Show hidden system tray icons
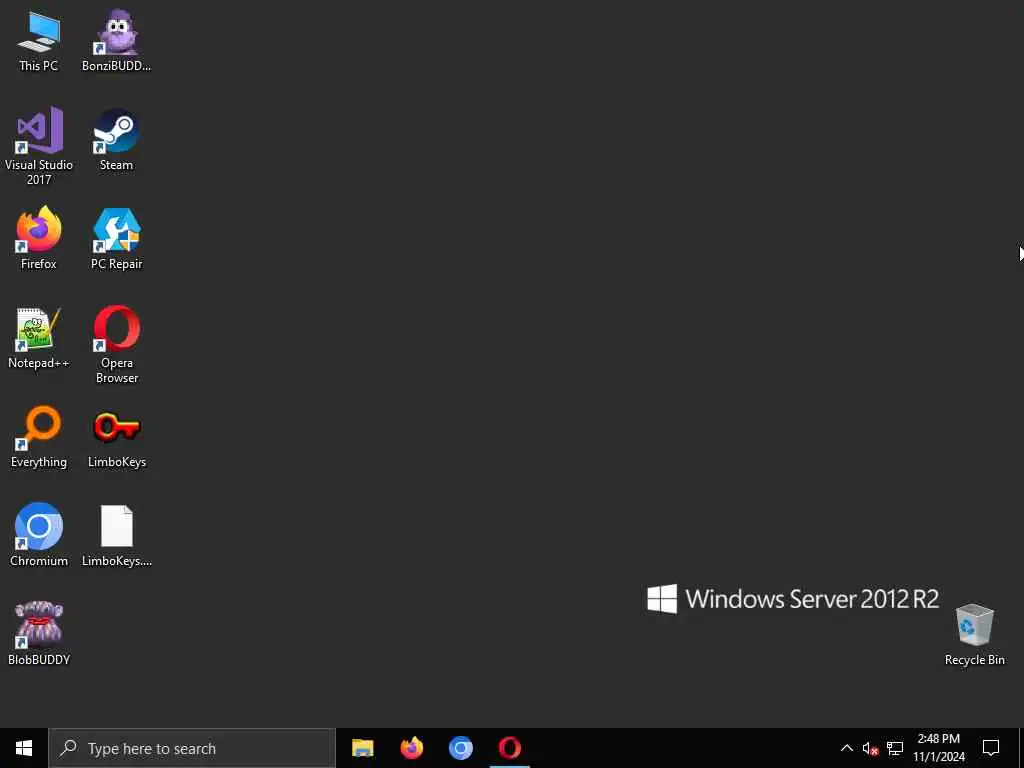Image resolution: width=1024 pixels, height=768 pixels. pyautogui.click(x=846, y=748)
